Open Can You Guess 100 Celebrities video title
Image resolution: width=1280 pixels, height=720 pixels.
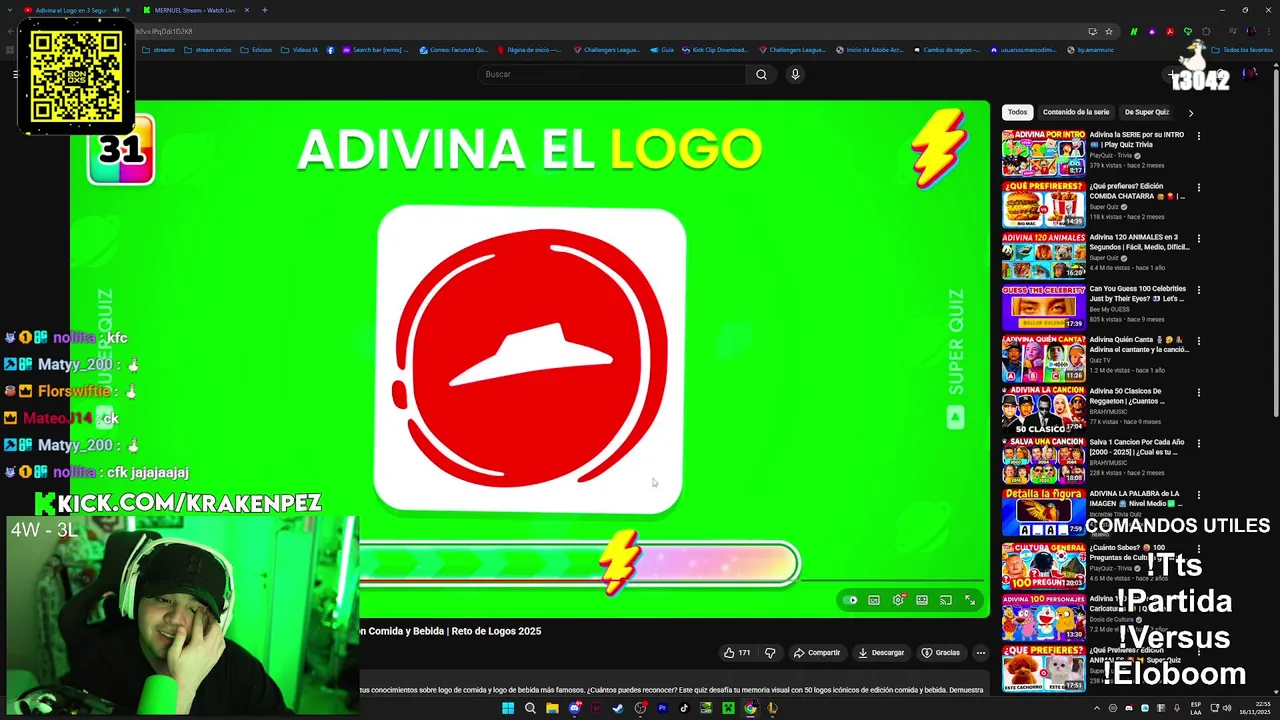pyautogui.click(x=1137, y=294)
